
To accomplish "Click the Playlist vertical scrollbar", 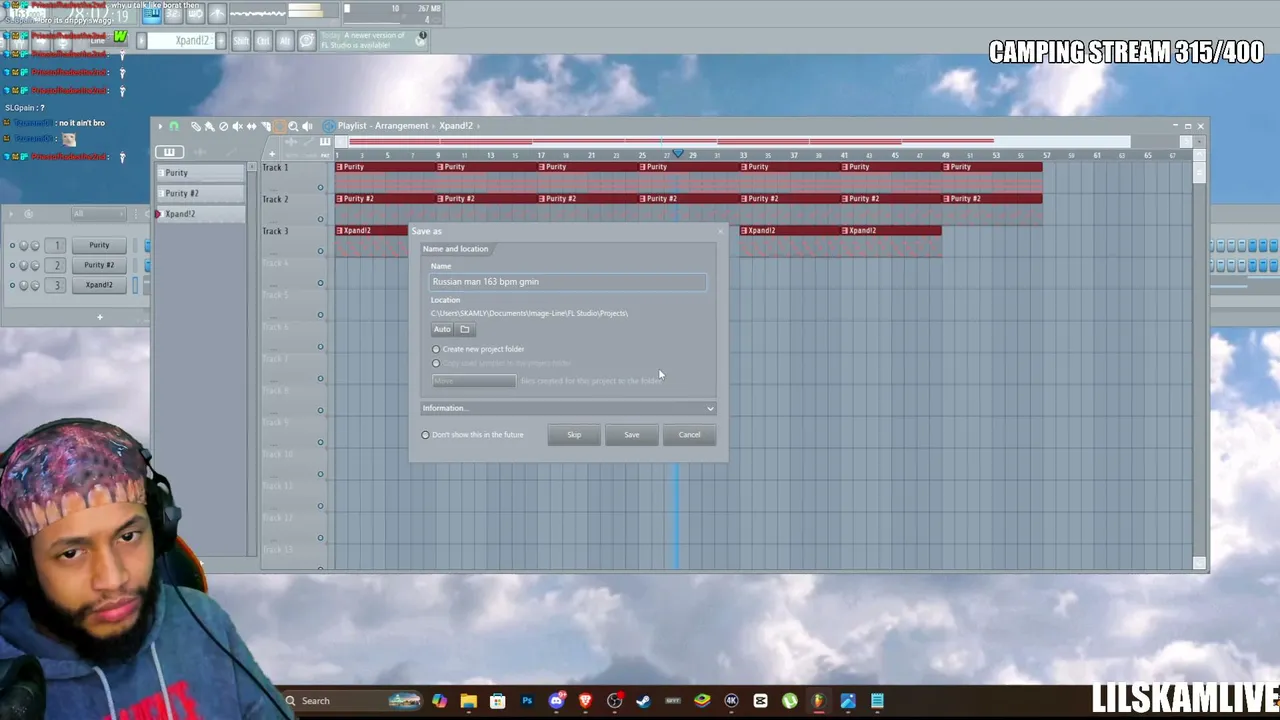I will point(1200,360).
